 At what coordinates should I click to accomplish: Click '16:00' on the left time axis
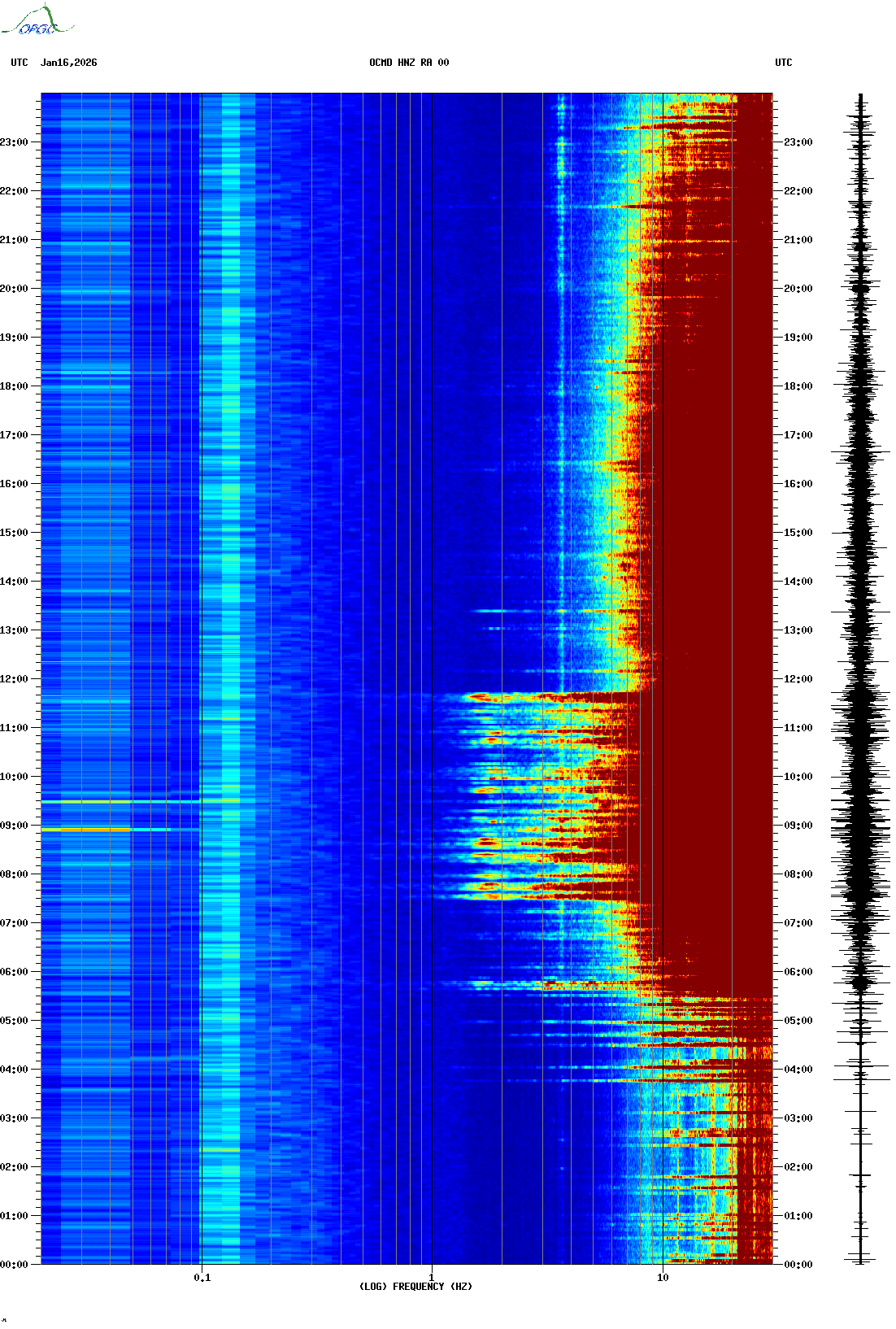coord(14,484)
